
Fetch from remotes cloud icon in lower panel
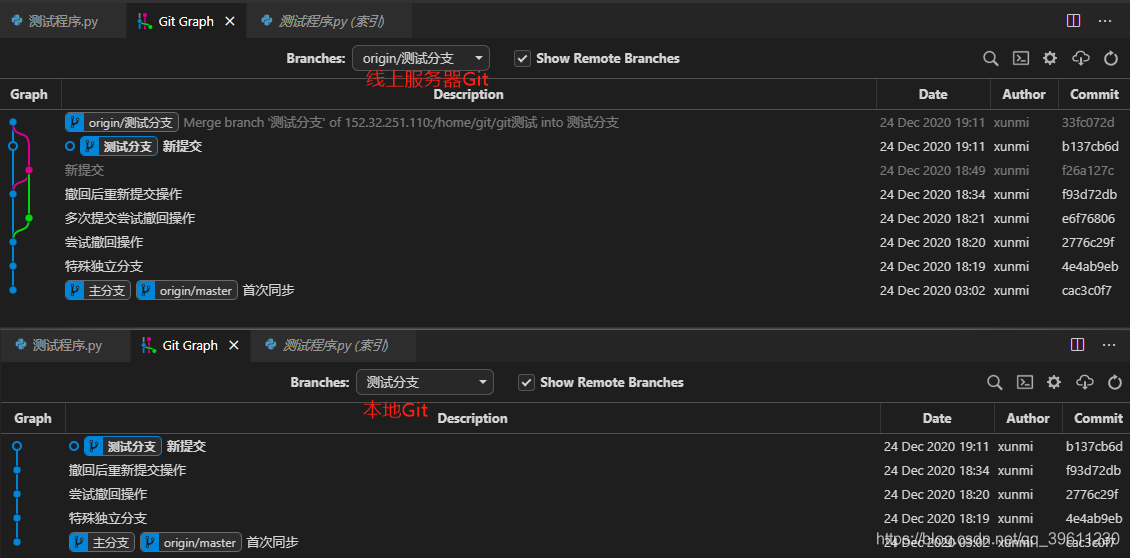pos(1085,382)
